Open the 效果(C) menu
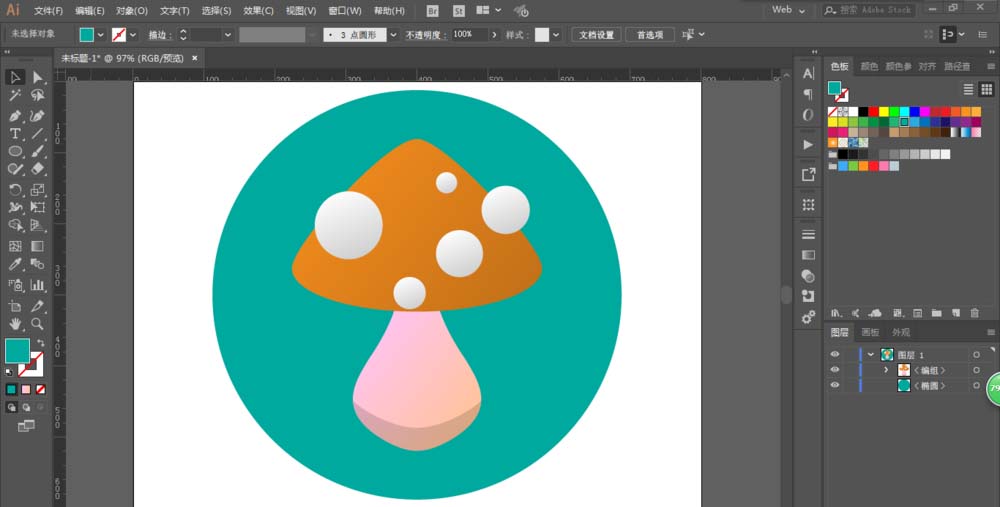1000x507 pixels. [x=258, y=10]
